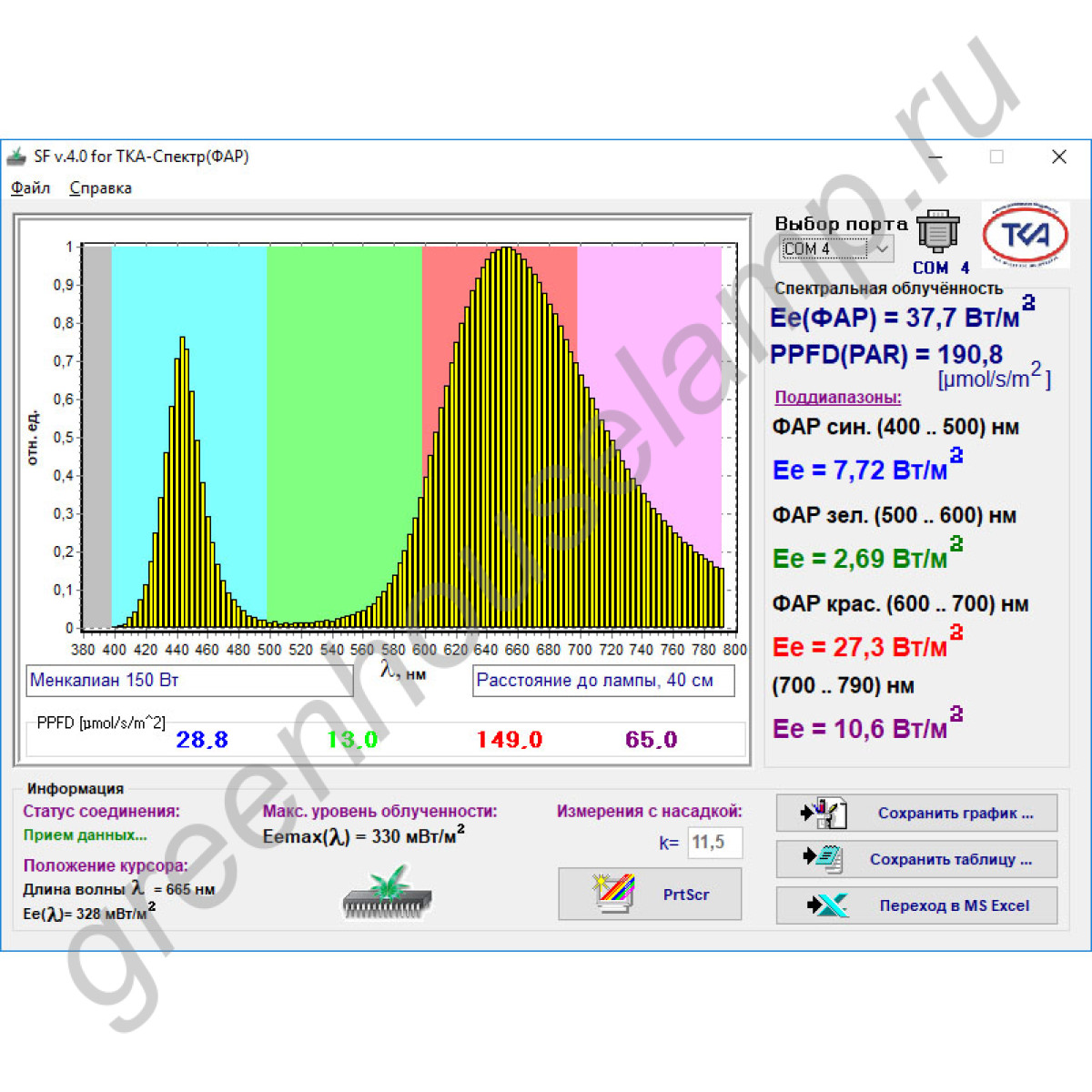Click the Менкалиан 150 Вт lamp name field
The image size is (1092, 1092).
click(x=189, y=681)
